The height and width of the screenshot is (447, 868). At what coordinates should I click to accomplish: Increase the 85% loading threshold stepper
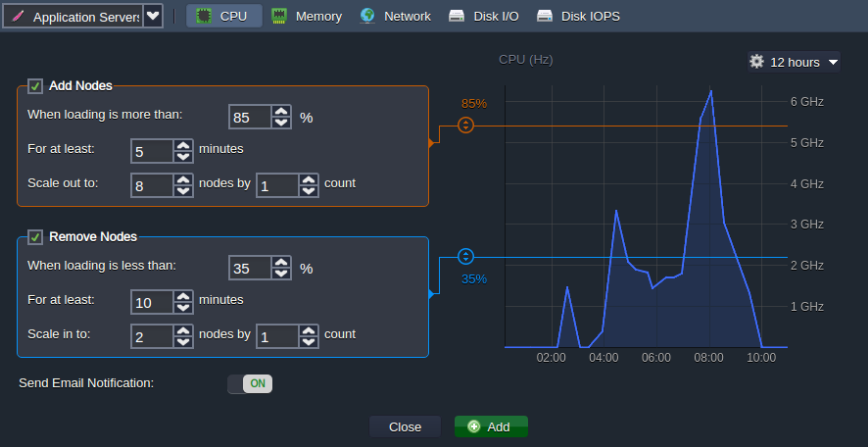(281, 112)
